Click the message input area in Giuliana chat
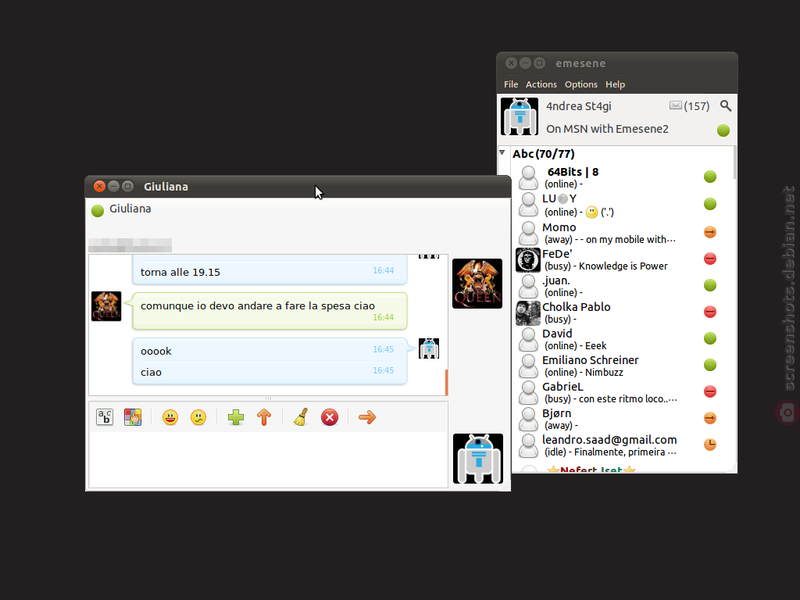The image size is (800, 600). pos(269,459)
